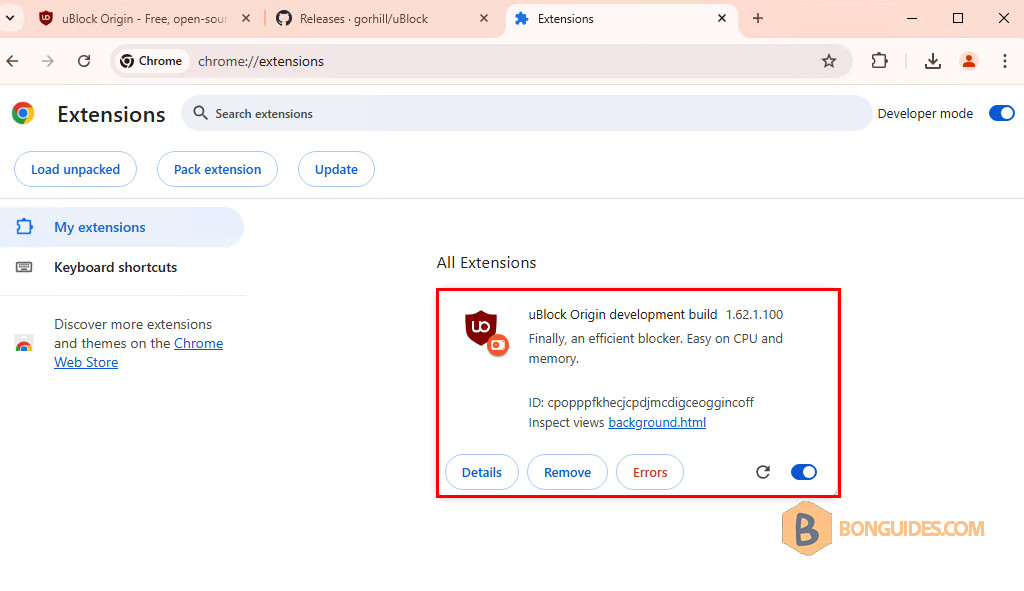Bookmark this page with the star icon

point(829,61)
